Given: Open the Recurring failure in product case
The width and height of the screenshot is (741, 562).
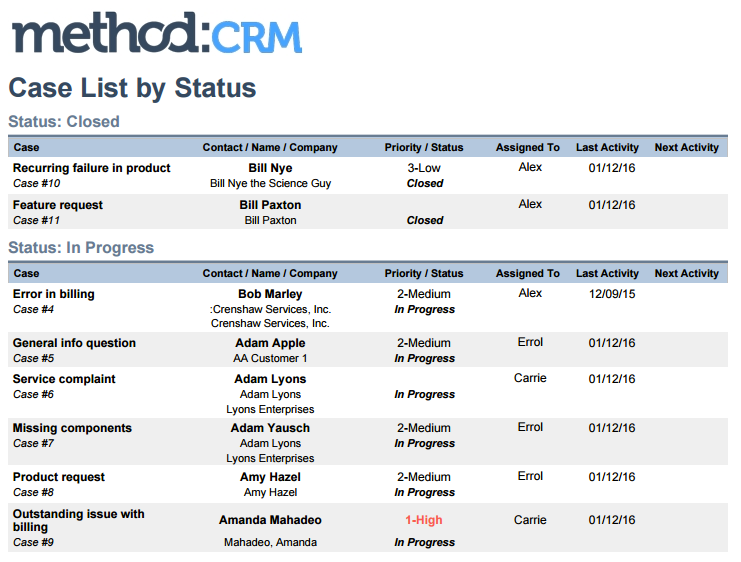Looking at the screenshot, I should point(91,168).
